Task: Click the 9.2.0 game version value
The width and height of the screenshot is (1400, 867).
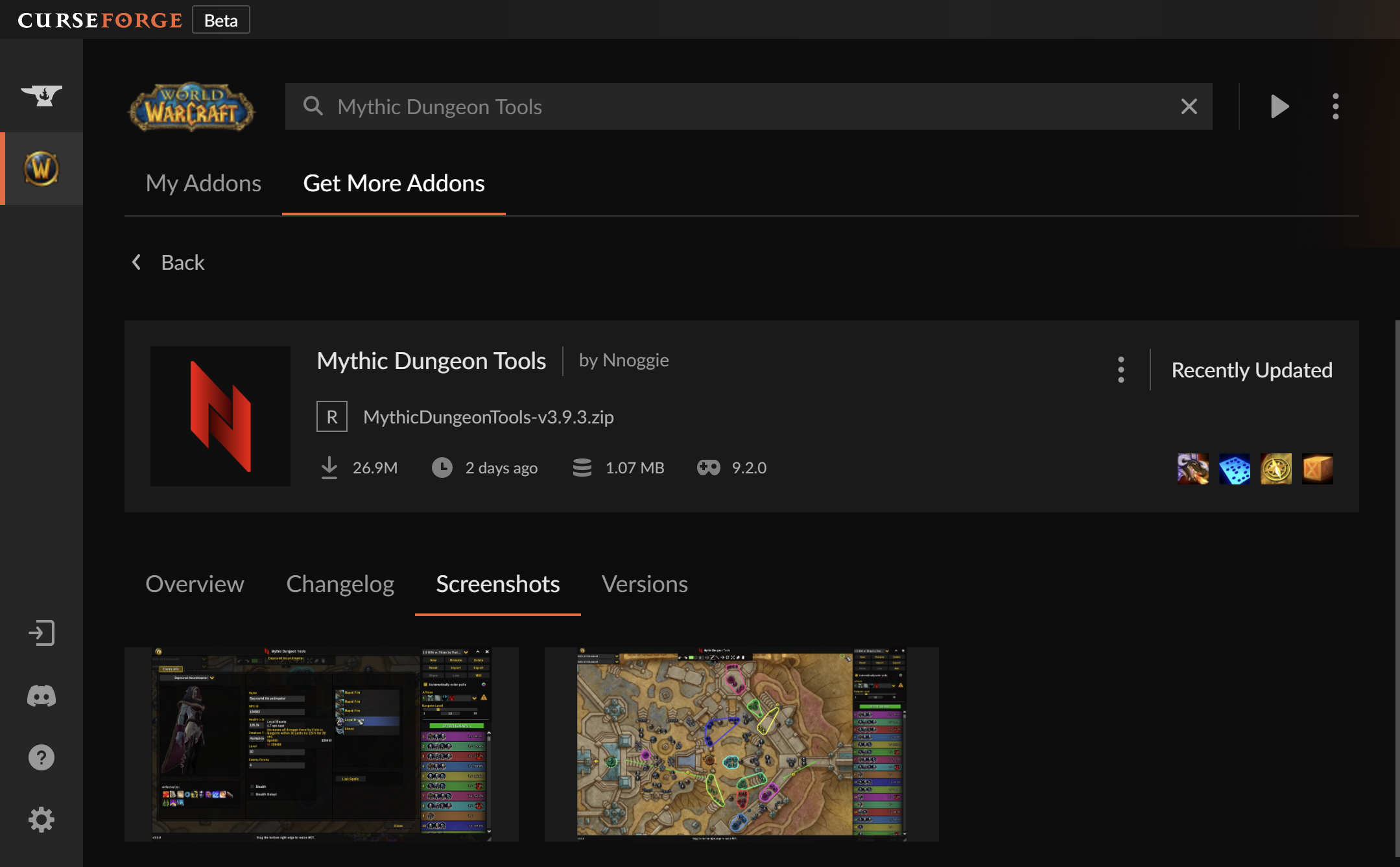Action: click(x=749, y=468)
